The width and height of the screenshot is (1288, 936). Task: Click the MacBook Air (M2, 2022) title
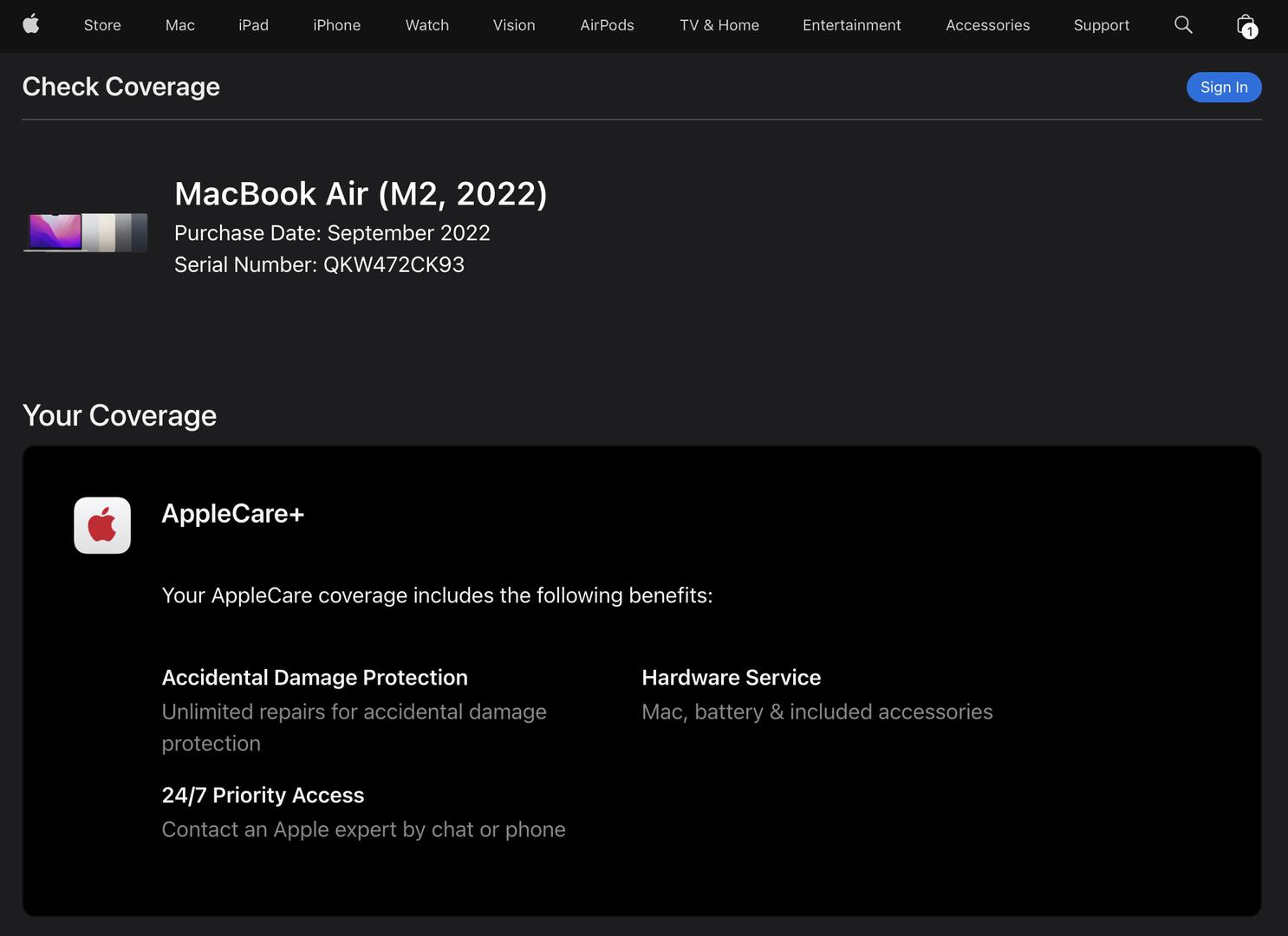click(x=361, y=193)
